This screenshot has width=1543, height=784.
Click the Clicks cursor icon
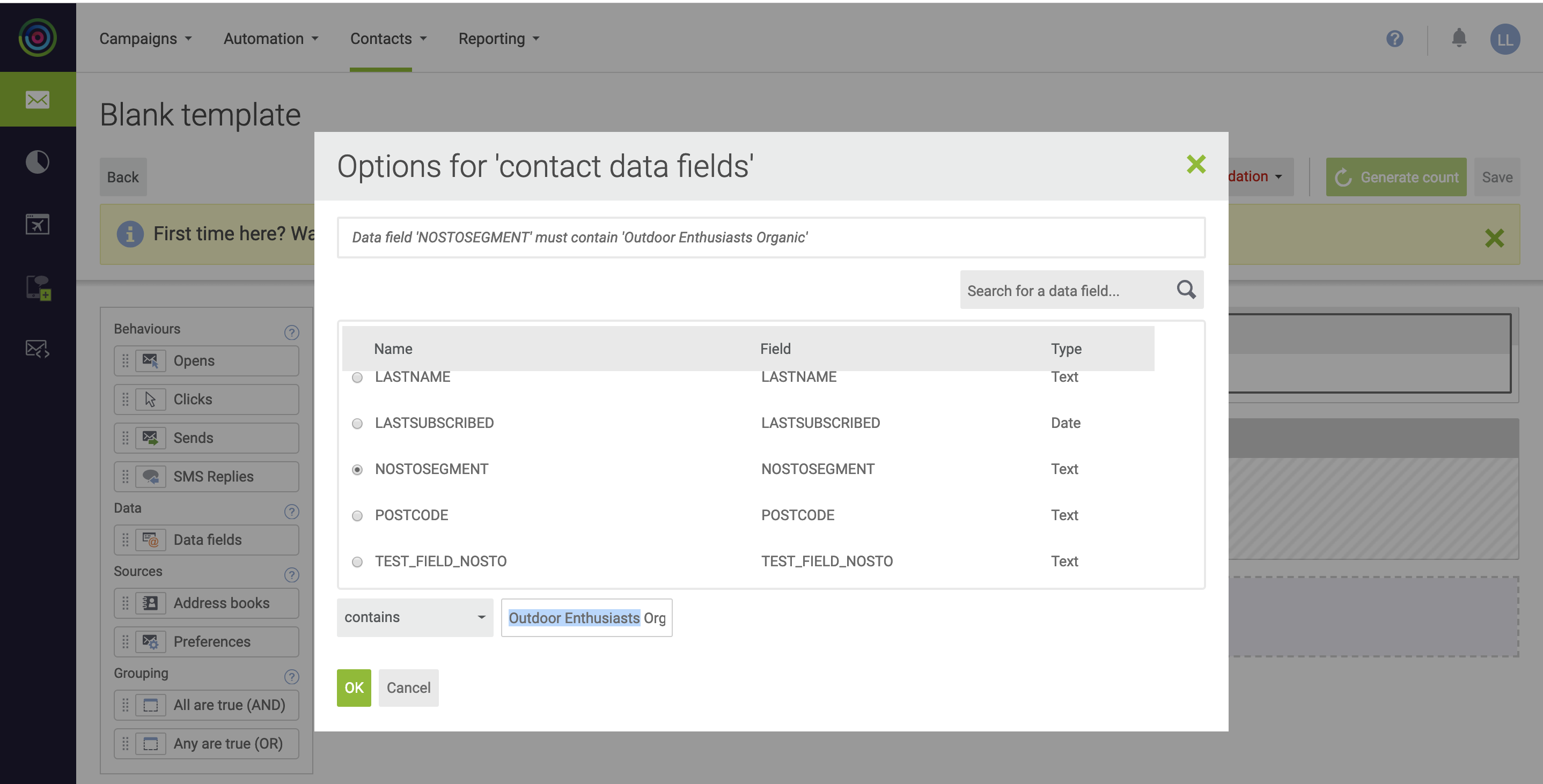pyautogui.click(x=150, y=400)
